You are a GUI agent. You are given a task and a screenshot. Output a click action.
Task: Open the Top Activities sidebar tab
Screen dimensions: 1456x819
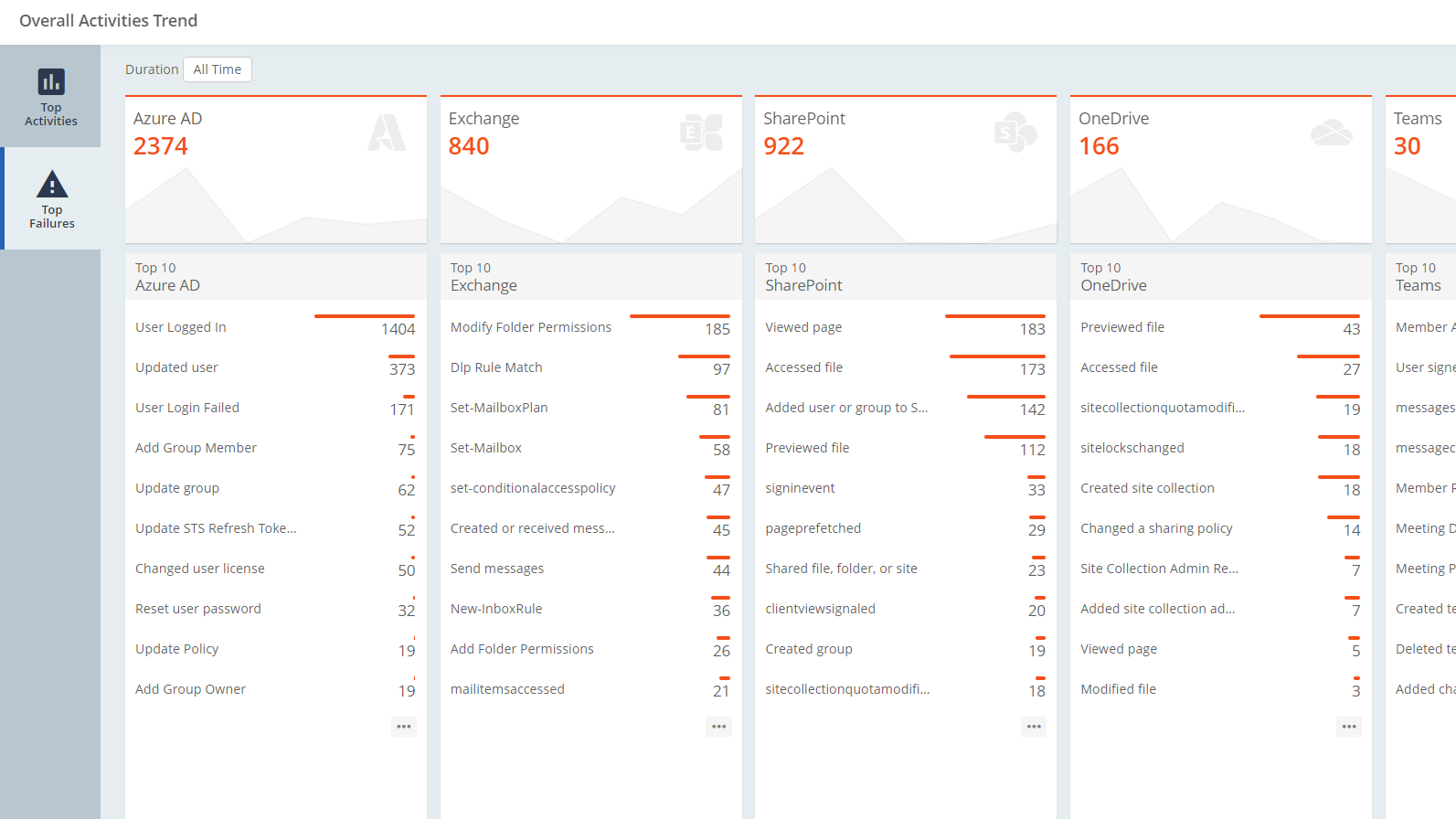(50, 97)
